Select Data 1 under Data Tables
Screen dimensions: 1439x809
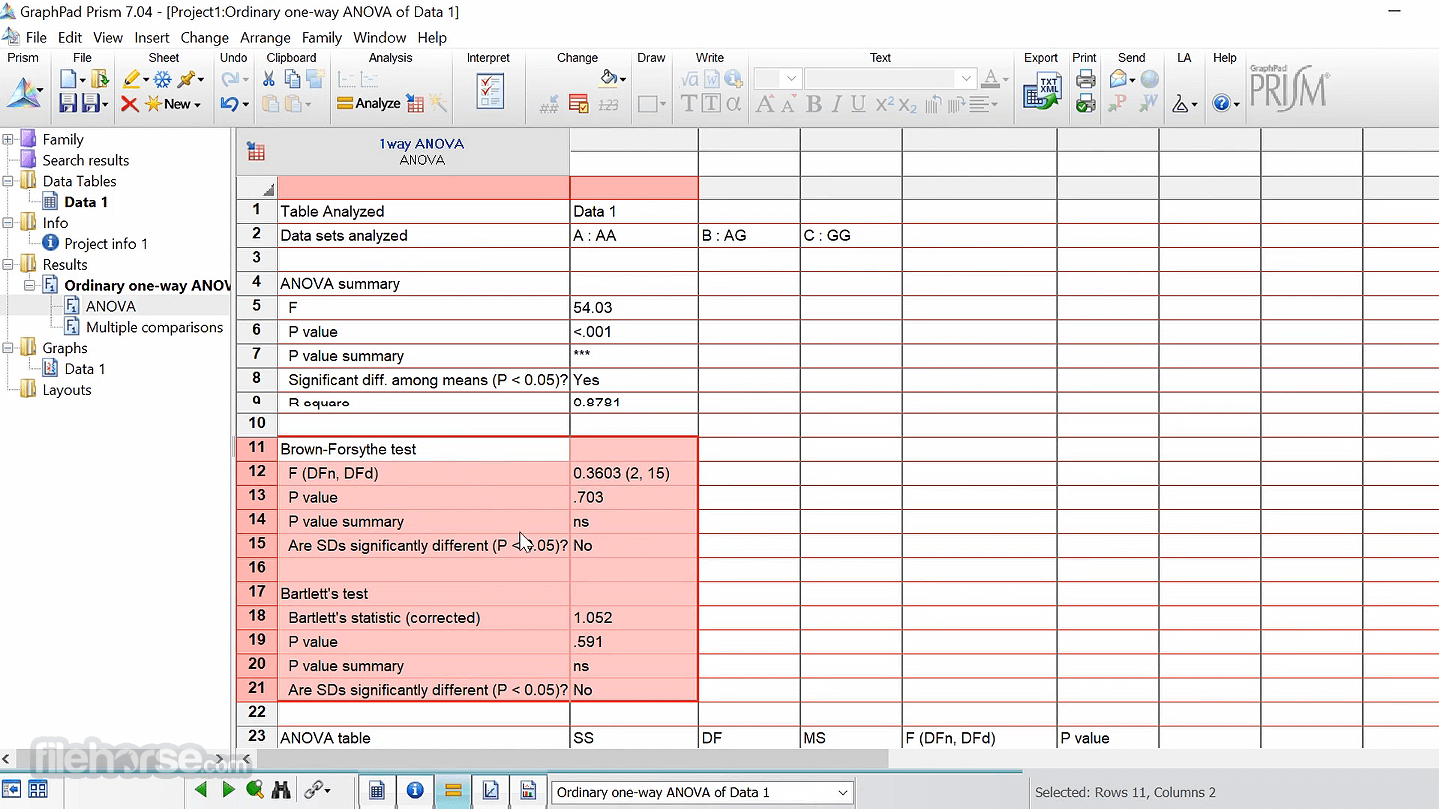86,202
